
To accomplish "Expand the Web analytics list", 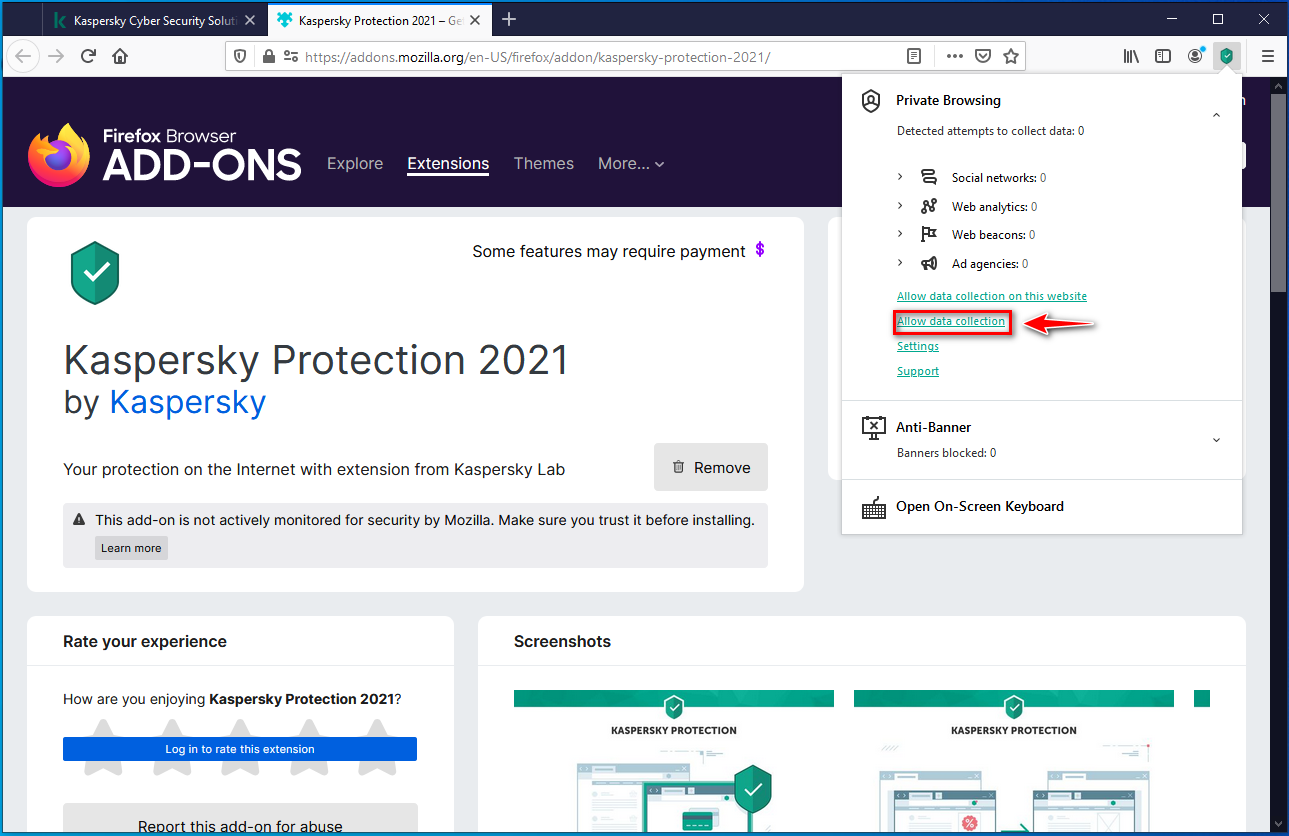I will click(900, 206).
